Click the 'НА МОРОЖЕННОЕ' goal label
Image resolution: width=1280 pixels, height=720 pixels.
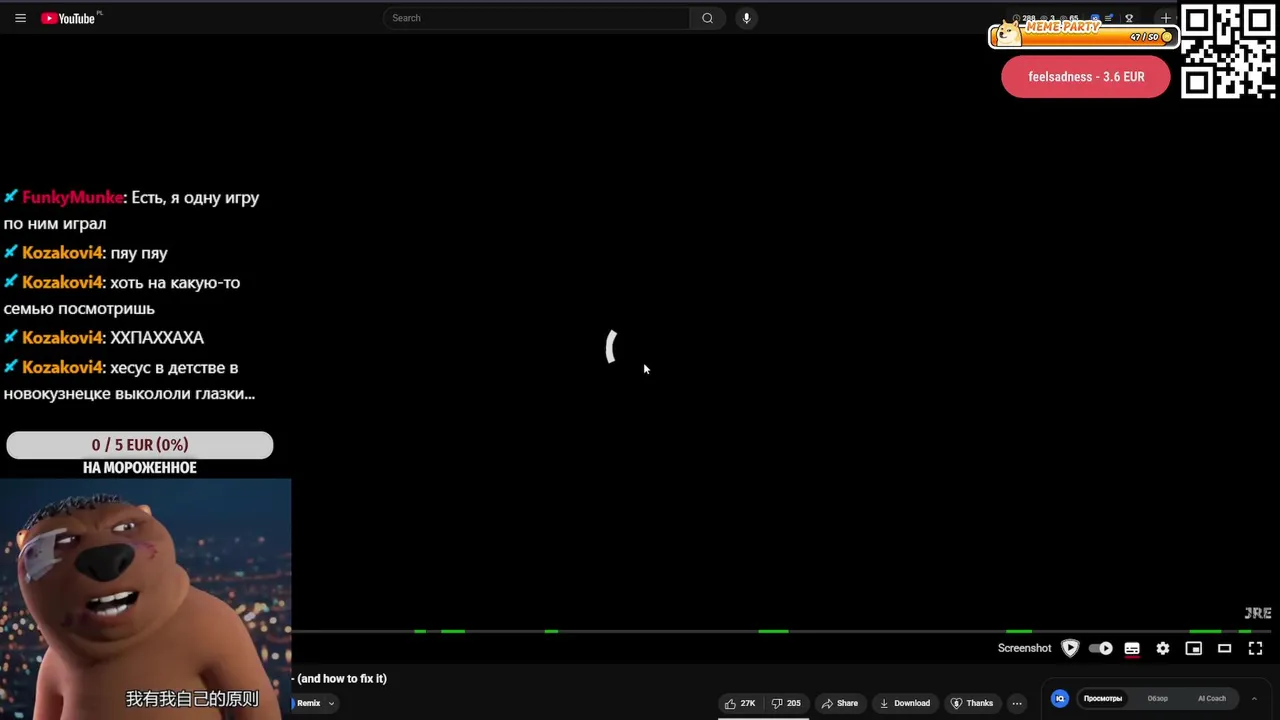[x=139, y=468]
